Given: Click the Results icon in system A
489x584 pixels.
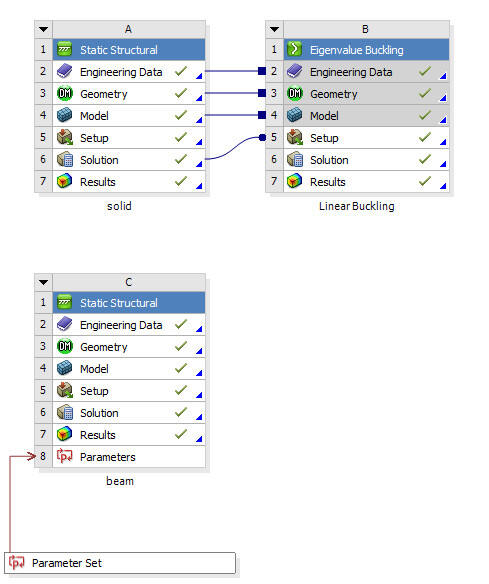Looking at the screenshot, I should [65, 181].
